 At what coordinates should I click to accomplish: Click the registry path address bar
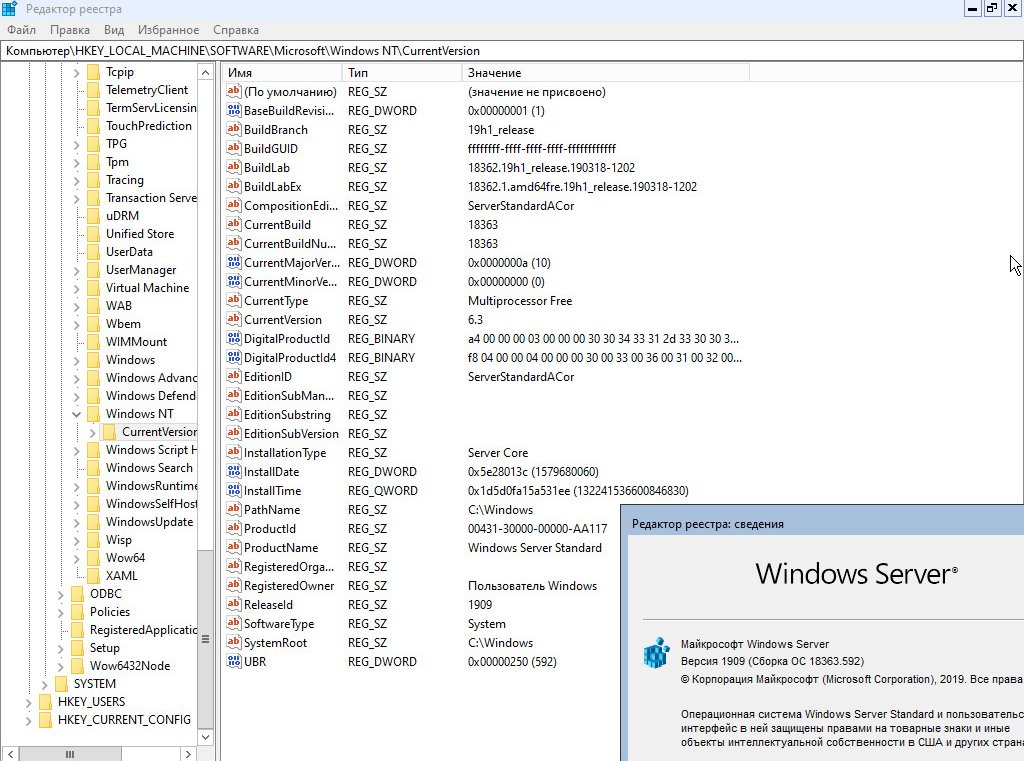point(512,51)
